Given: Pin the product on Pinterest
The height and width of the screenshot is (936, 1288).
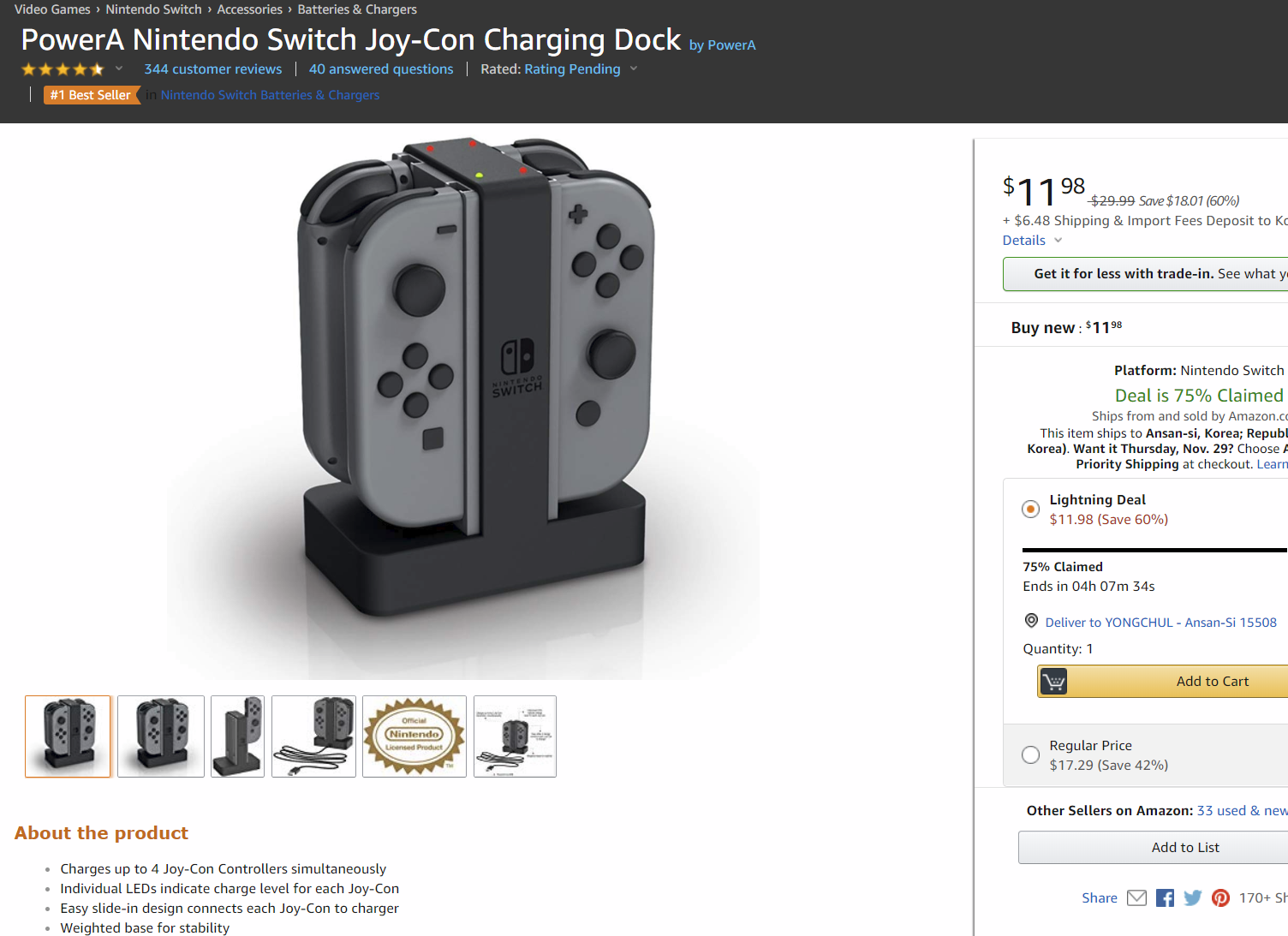Looking at the screenshot, I should pos(1221,897).
